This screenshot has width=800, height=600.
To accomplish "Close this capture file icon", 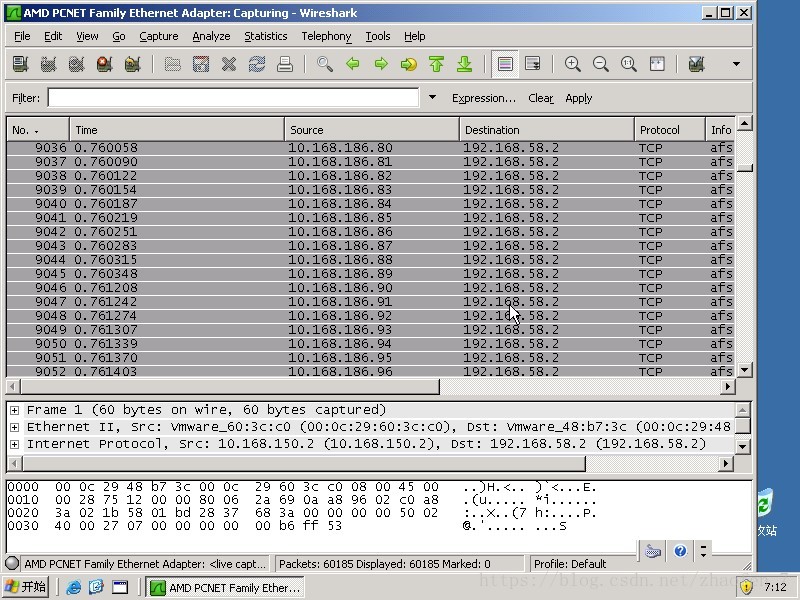I will click(x=229, y=64).
